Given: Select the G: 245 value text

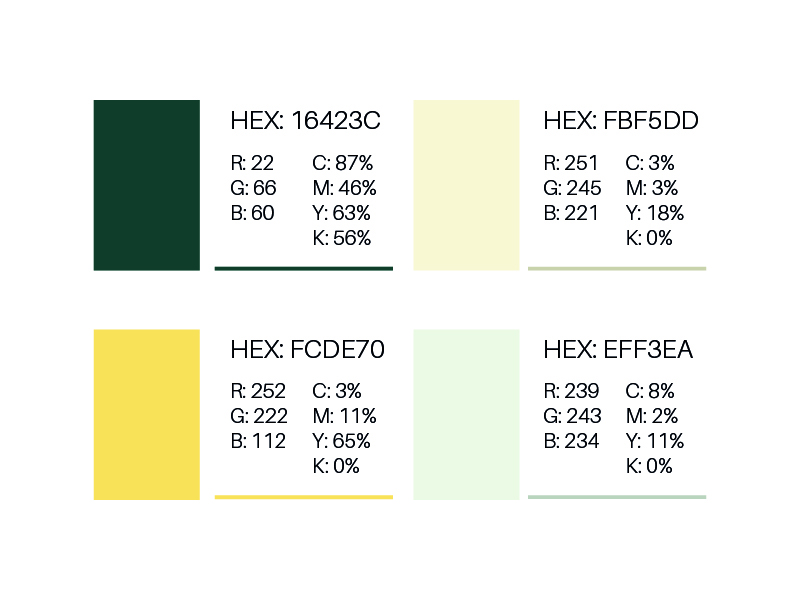Looking at the screenshot, I should click(572, 188).
